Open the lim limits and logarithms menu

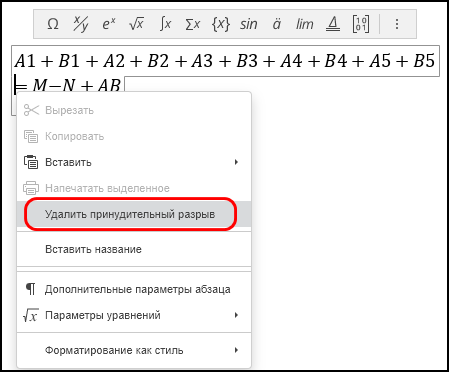(x=304, y=24)
